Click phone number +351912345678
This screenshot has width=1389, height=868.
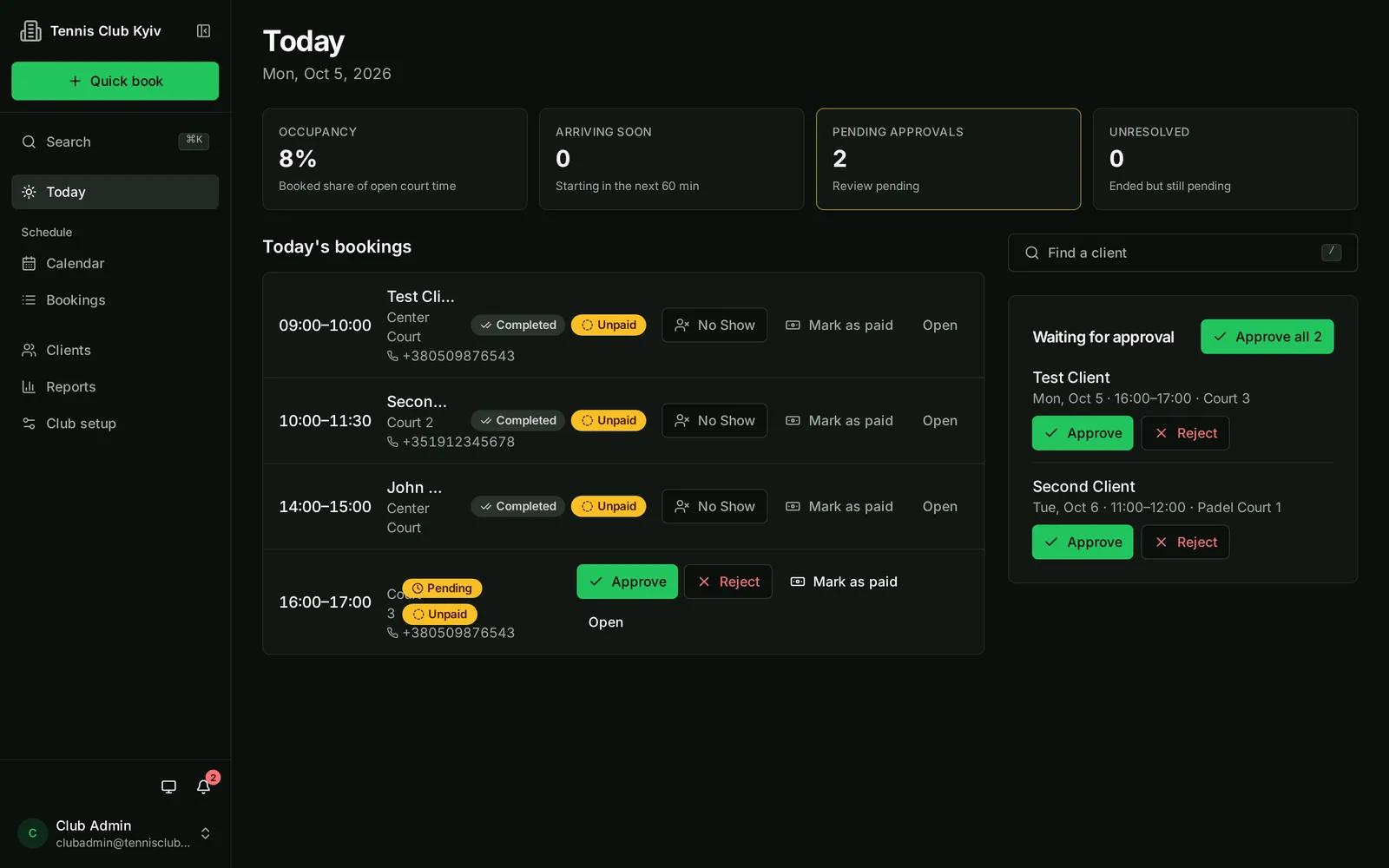point(451,442)
